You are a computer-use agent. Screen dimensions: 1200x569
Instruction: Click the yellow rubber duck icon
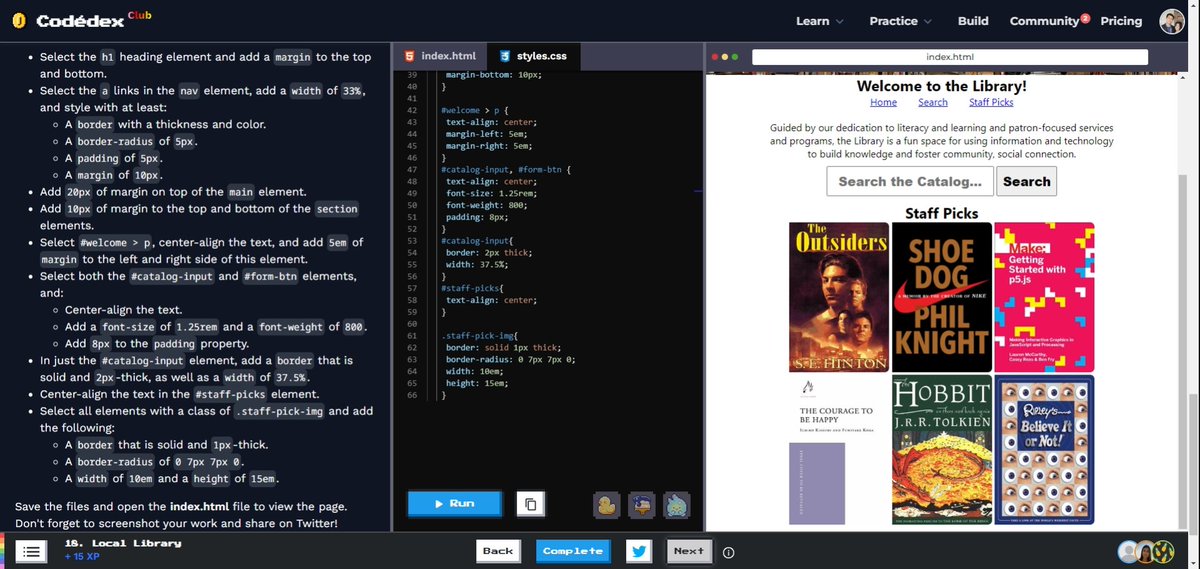click(x=605, y=505)
